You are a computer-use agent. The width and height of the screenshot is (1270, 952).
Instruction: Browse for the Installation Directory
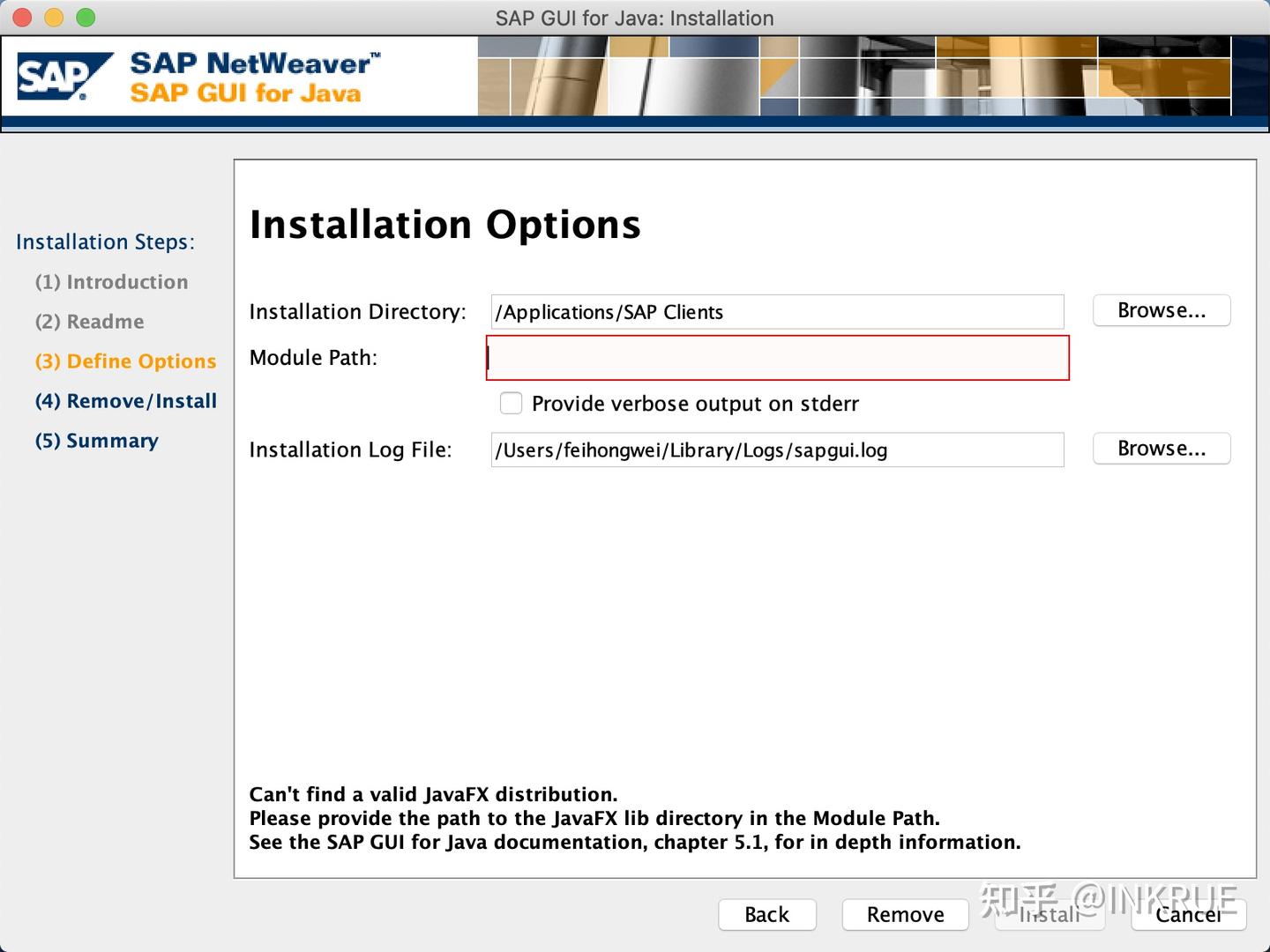click(1161, 310)
